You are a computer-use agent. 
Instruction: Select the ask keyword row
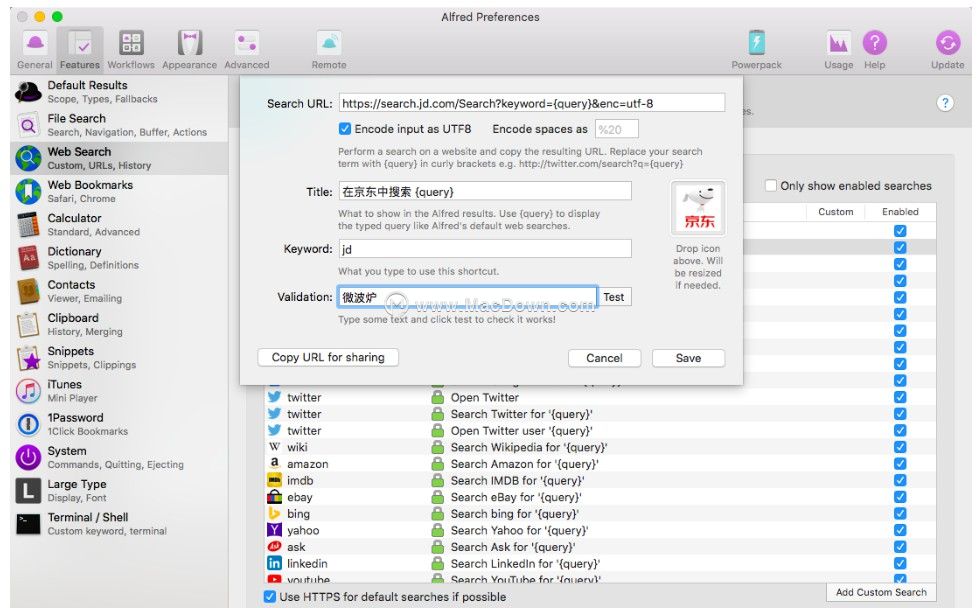point(600,547)
